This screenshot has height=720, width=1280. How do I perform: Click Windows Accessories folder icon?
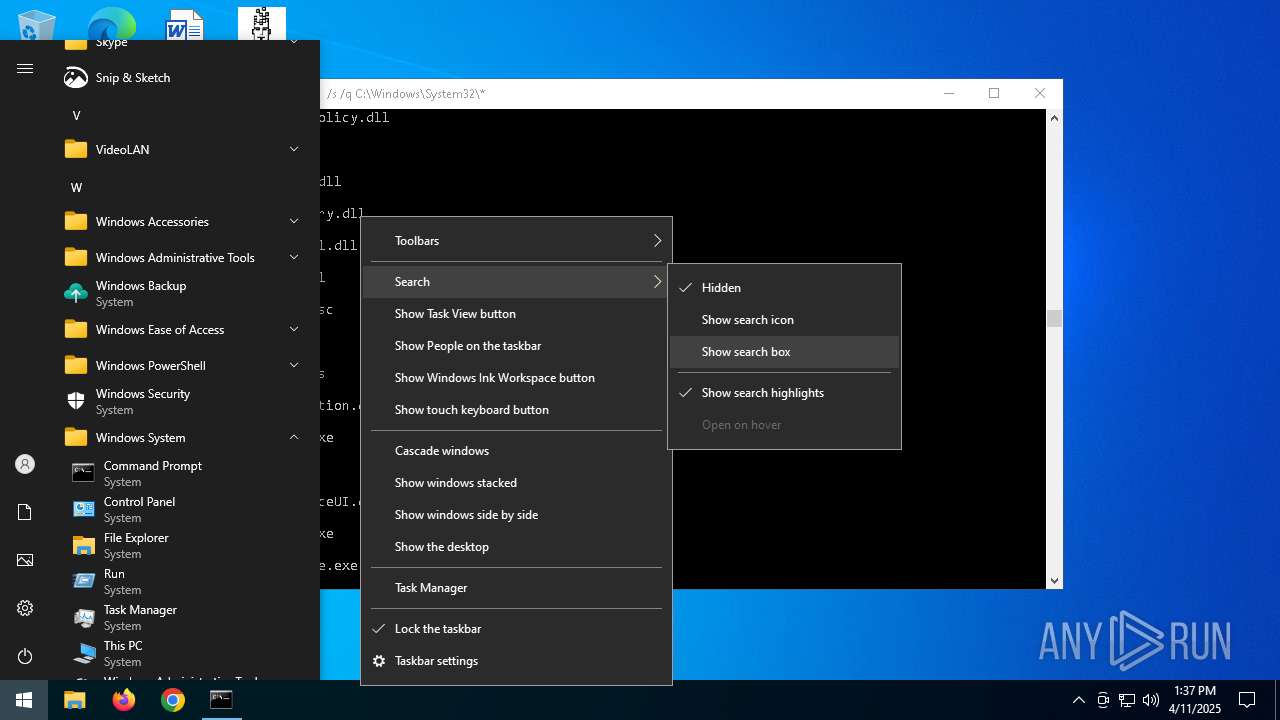click(76, 222)
